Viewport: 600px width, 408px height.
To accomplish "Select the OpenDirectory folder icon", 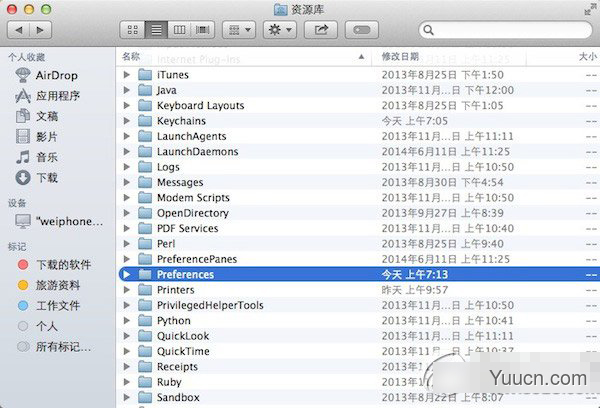I will [x=145, y=213].
